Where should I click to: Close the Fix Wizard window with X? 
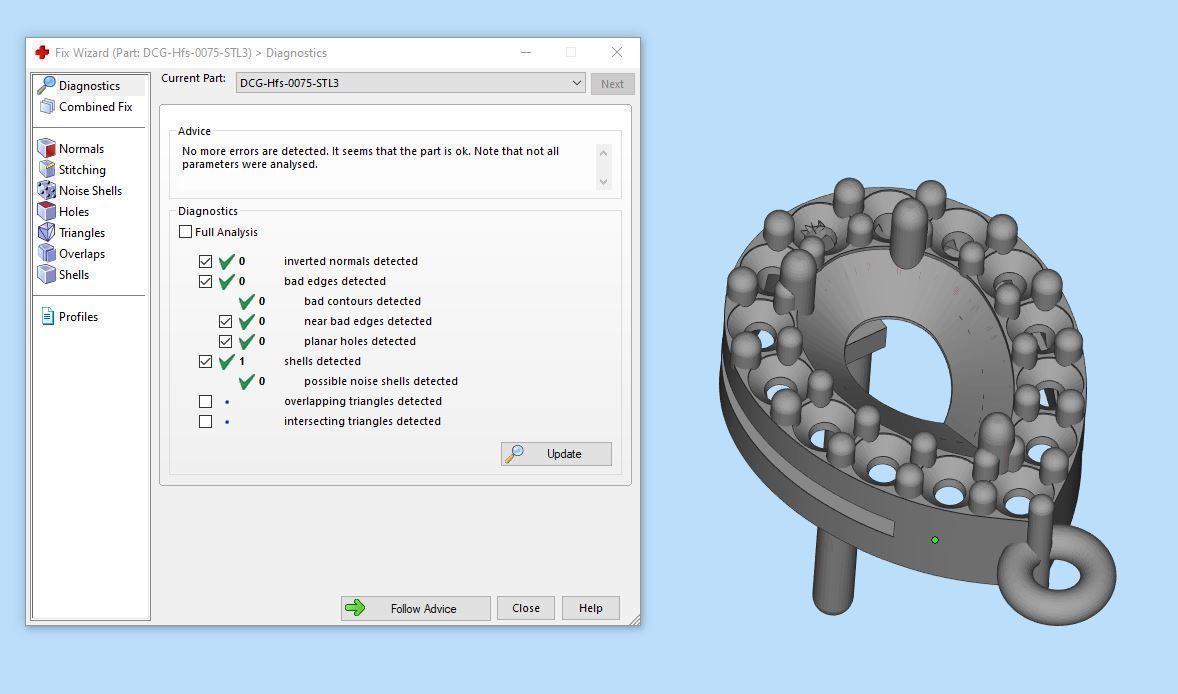tap(617, 52)
